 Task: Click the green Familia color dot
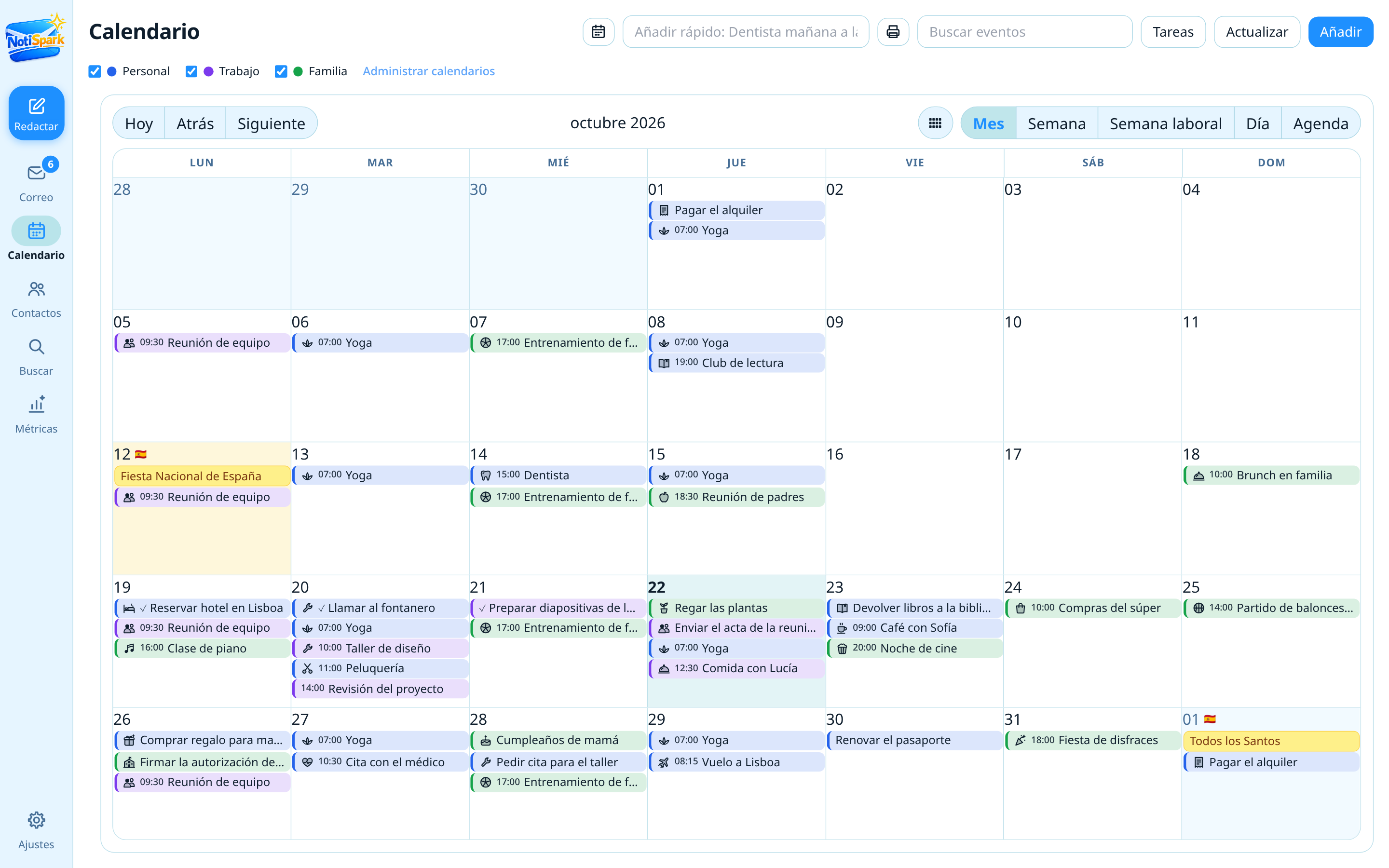coord(298,71)
